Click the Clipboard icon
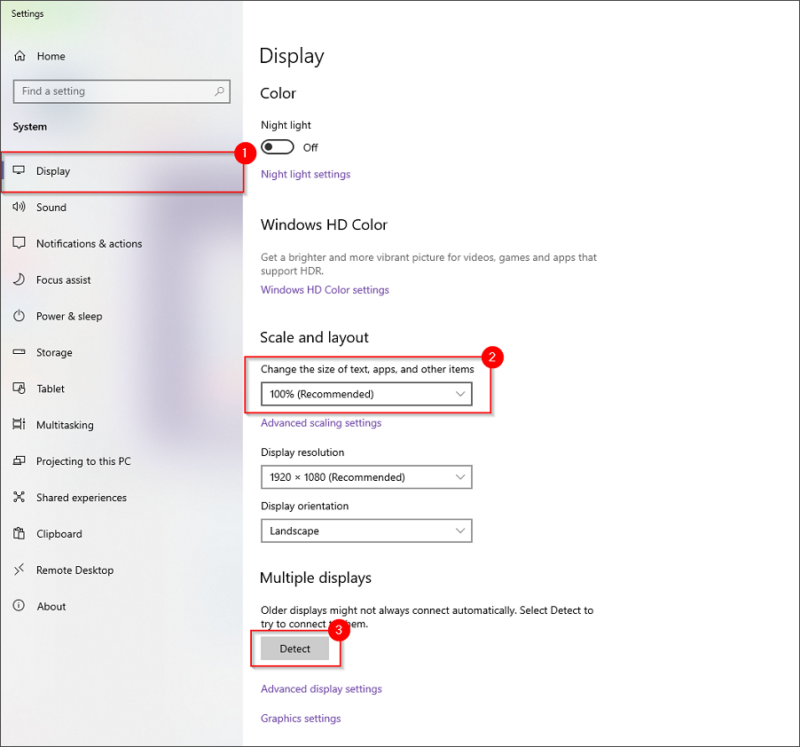This screenshot has width=800, height=747. pyautogui.click(x=19, y=534)
